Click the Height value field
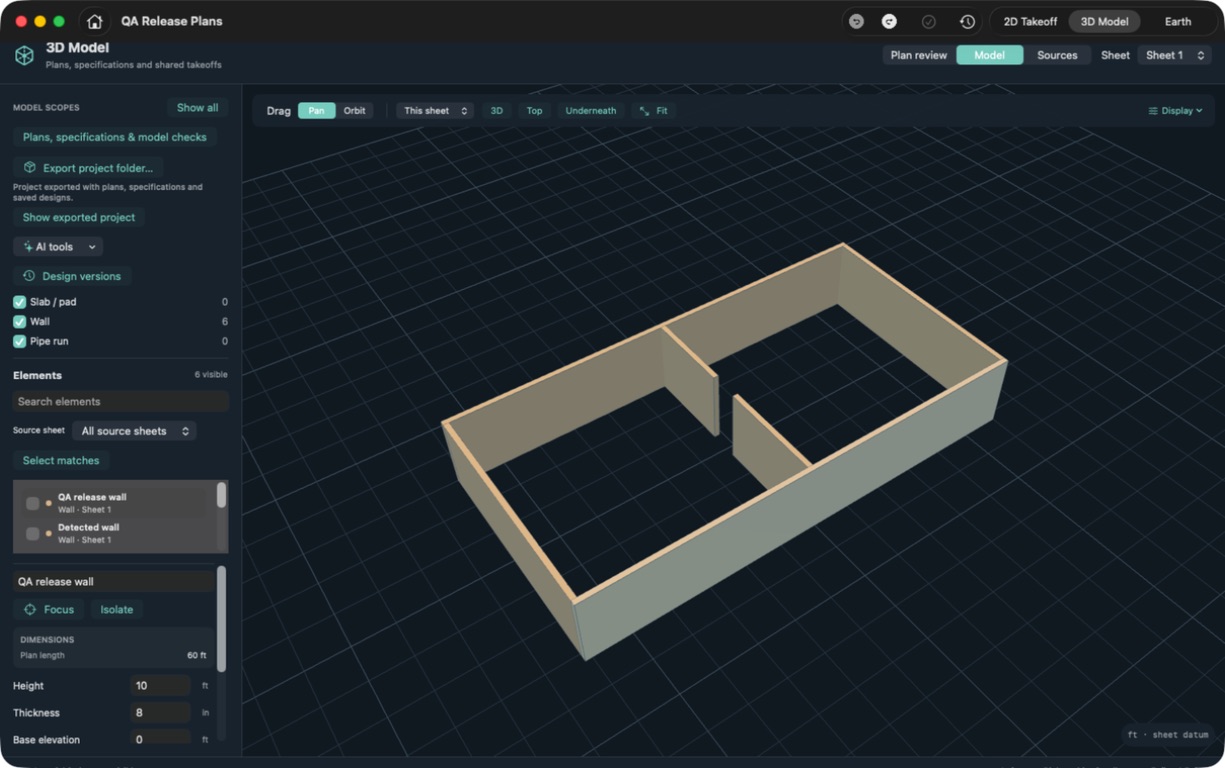This screenshot has width=1225, height=768. click(160, 686)
